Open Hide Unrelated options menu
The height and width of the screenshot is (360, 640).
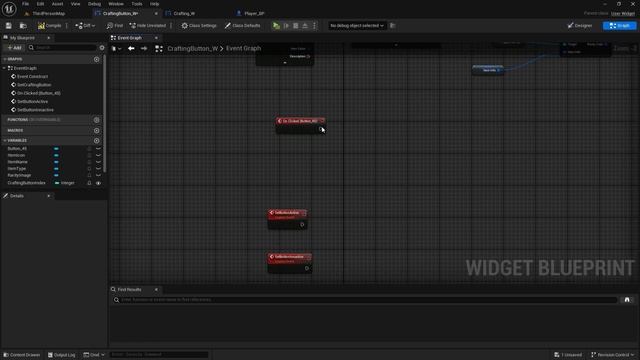pyautogui.click(x=171, y=26)
